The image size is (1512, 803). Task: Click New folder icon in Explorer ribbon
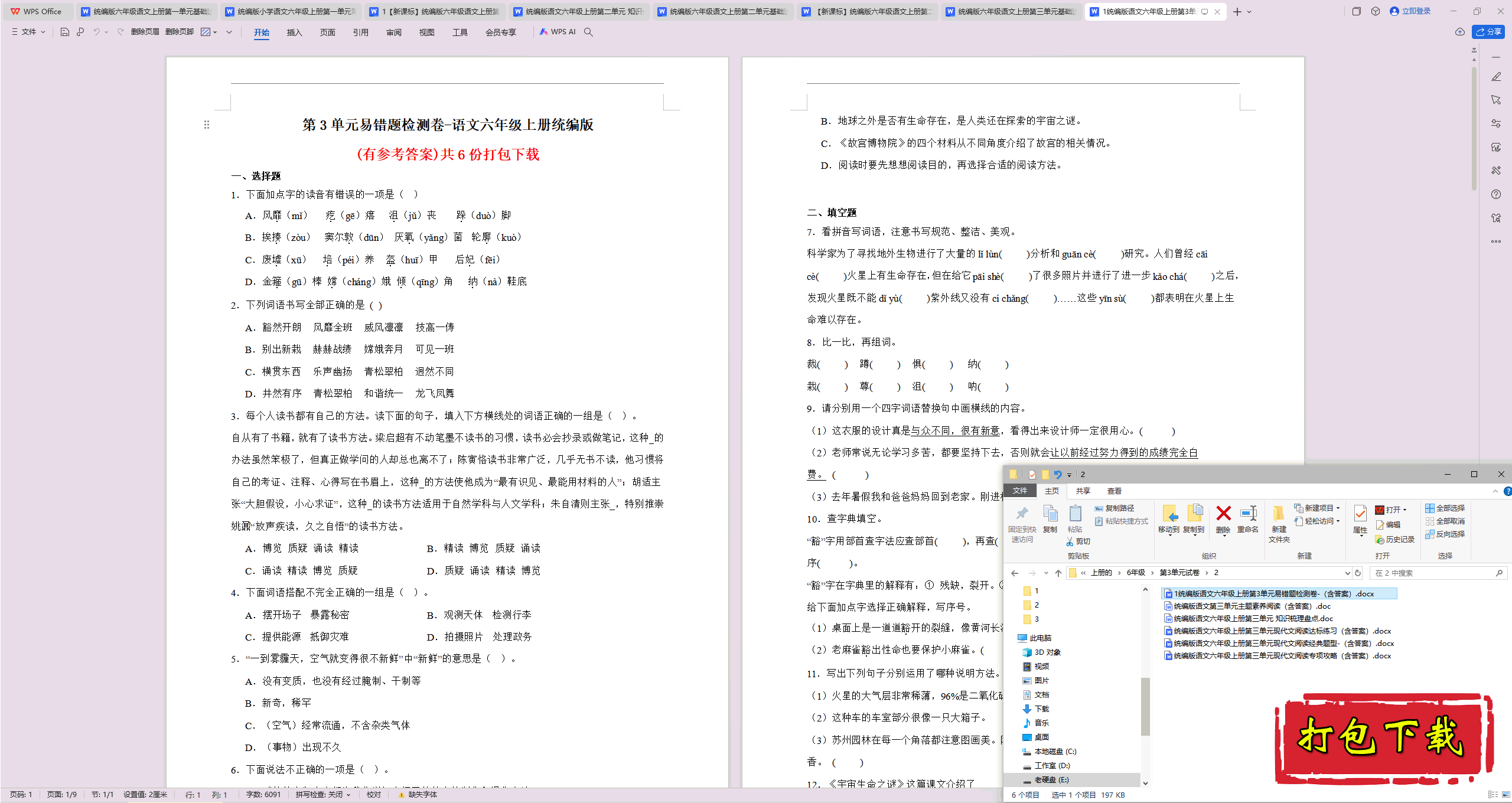[1279, 524]
